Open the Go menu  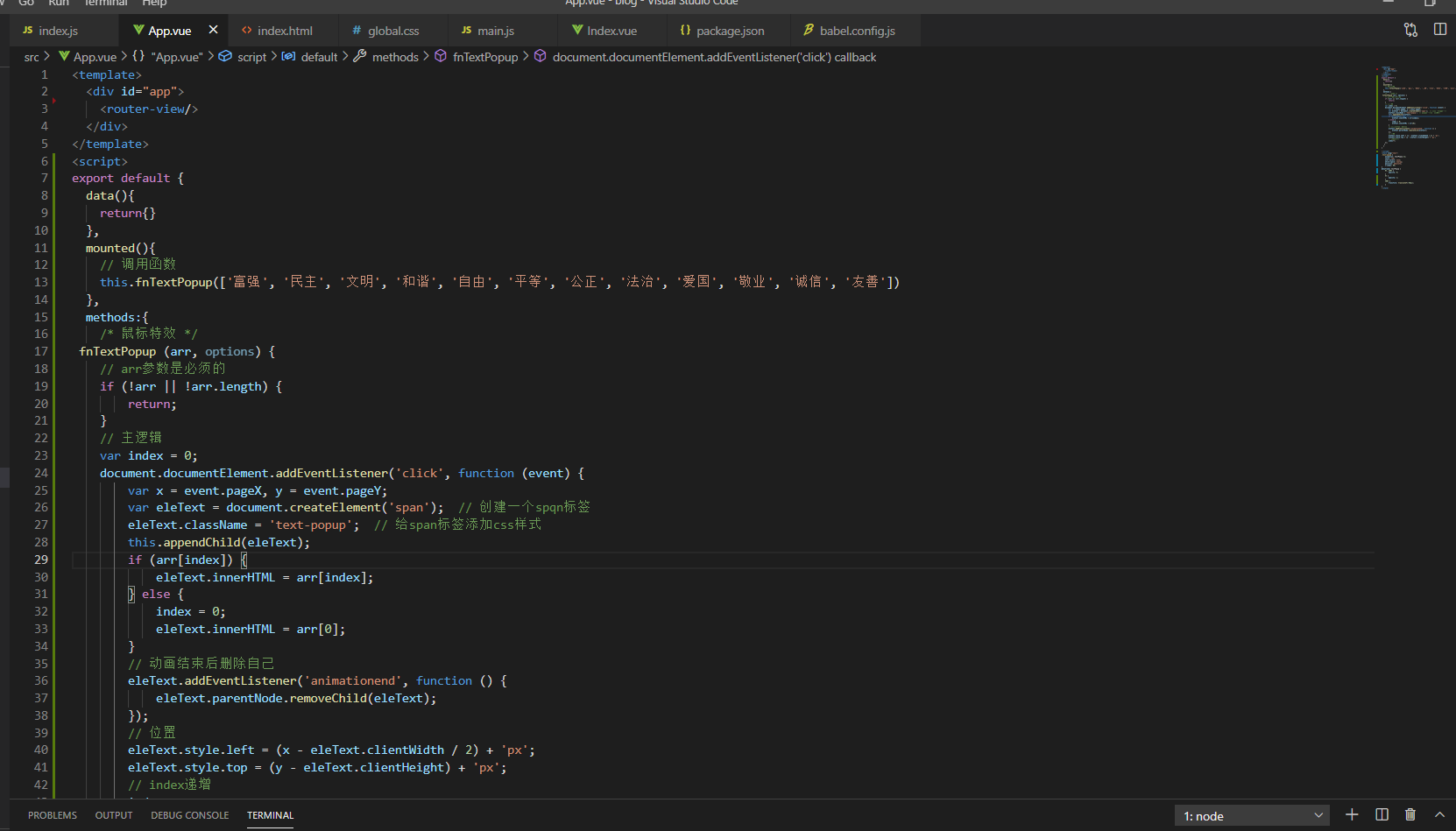click(26, 3)
